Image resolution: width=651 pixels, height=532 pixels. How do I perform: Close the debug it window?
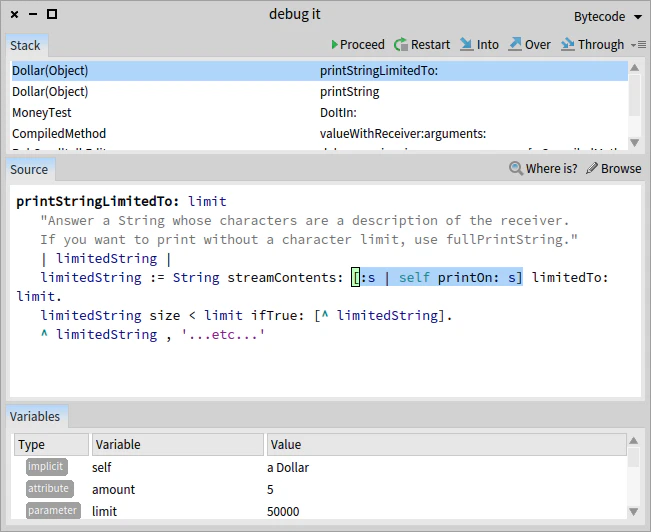coord(15,15)
